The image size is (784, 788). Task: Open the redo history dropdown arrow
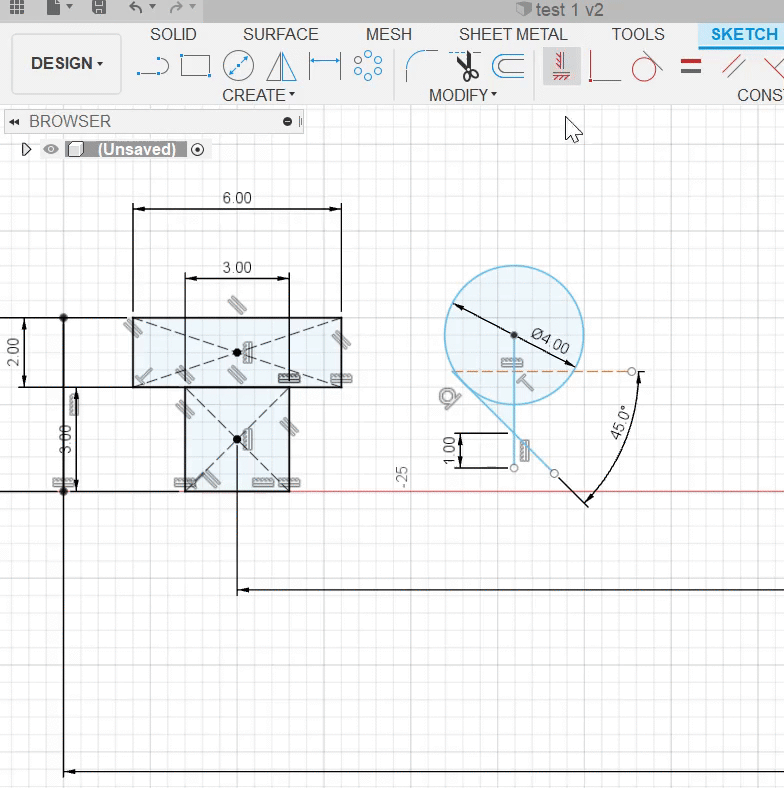click(192, 7)
